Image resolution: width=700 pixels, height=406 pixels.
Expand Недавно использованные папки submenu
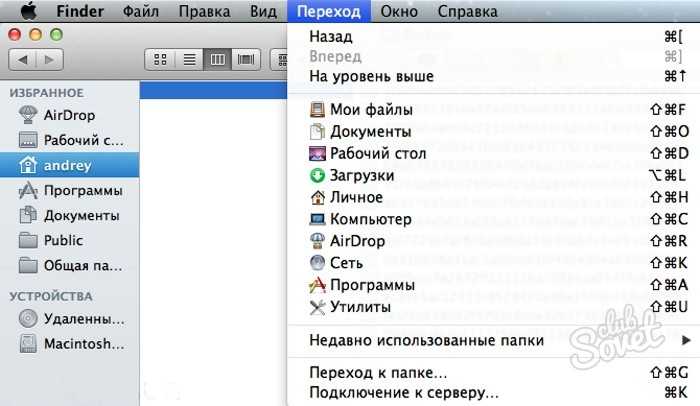pyautogui.click(x=493, y=341)
